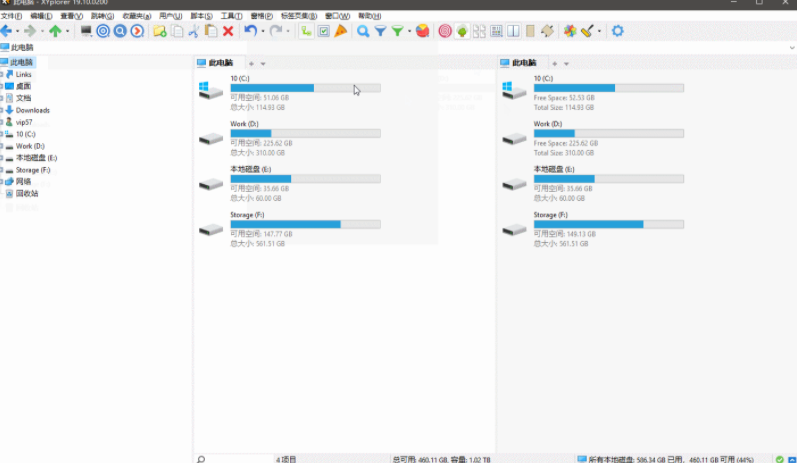Open the 工具(T) menu
797x463 pixels.
coord(231,17)
